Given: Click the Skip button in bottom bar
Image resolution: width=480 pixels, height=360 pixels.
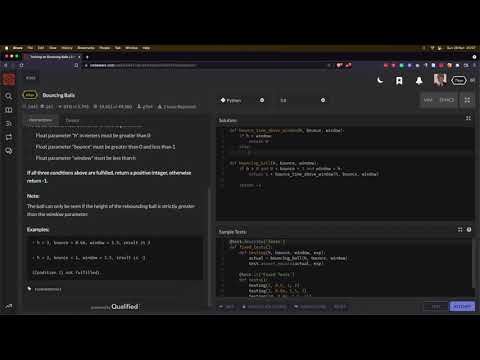Looking at the screenshot, I should [x=227, y=307].
